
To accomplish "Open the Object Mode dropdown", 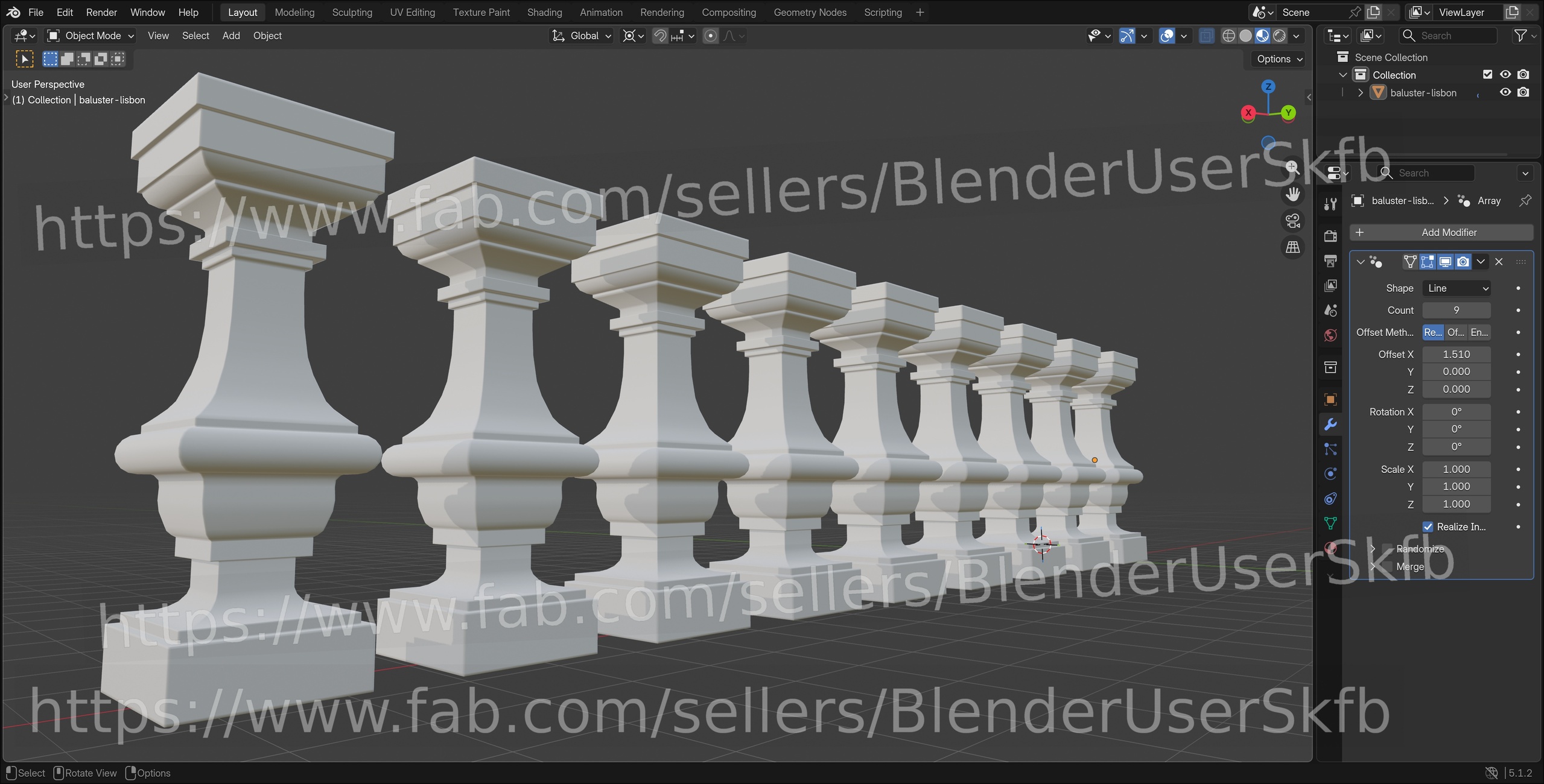I will (x=91, y=36).
